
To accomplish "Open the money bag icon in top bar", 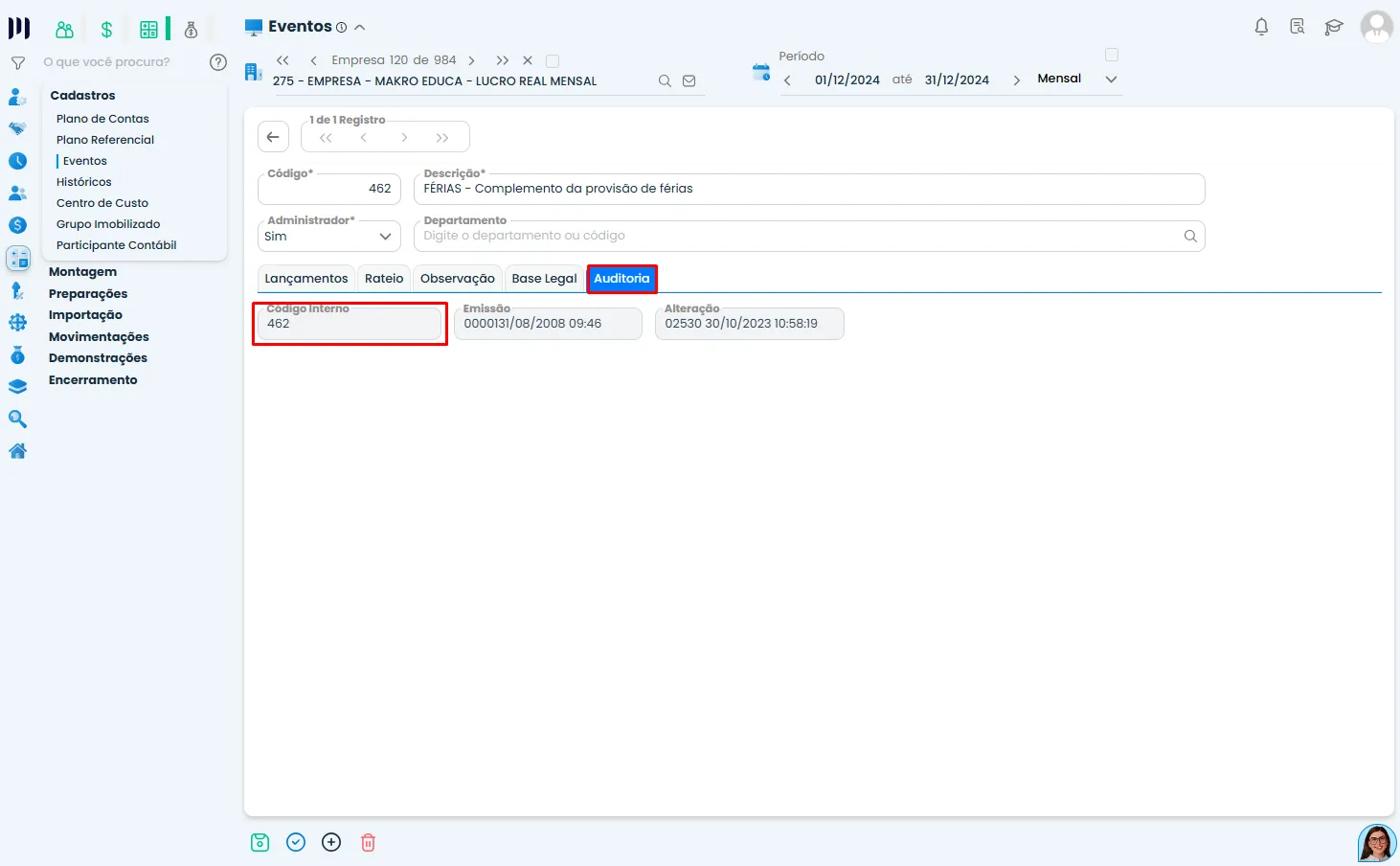I will [x=192, y=30].
